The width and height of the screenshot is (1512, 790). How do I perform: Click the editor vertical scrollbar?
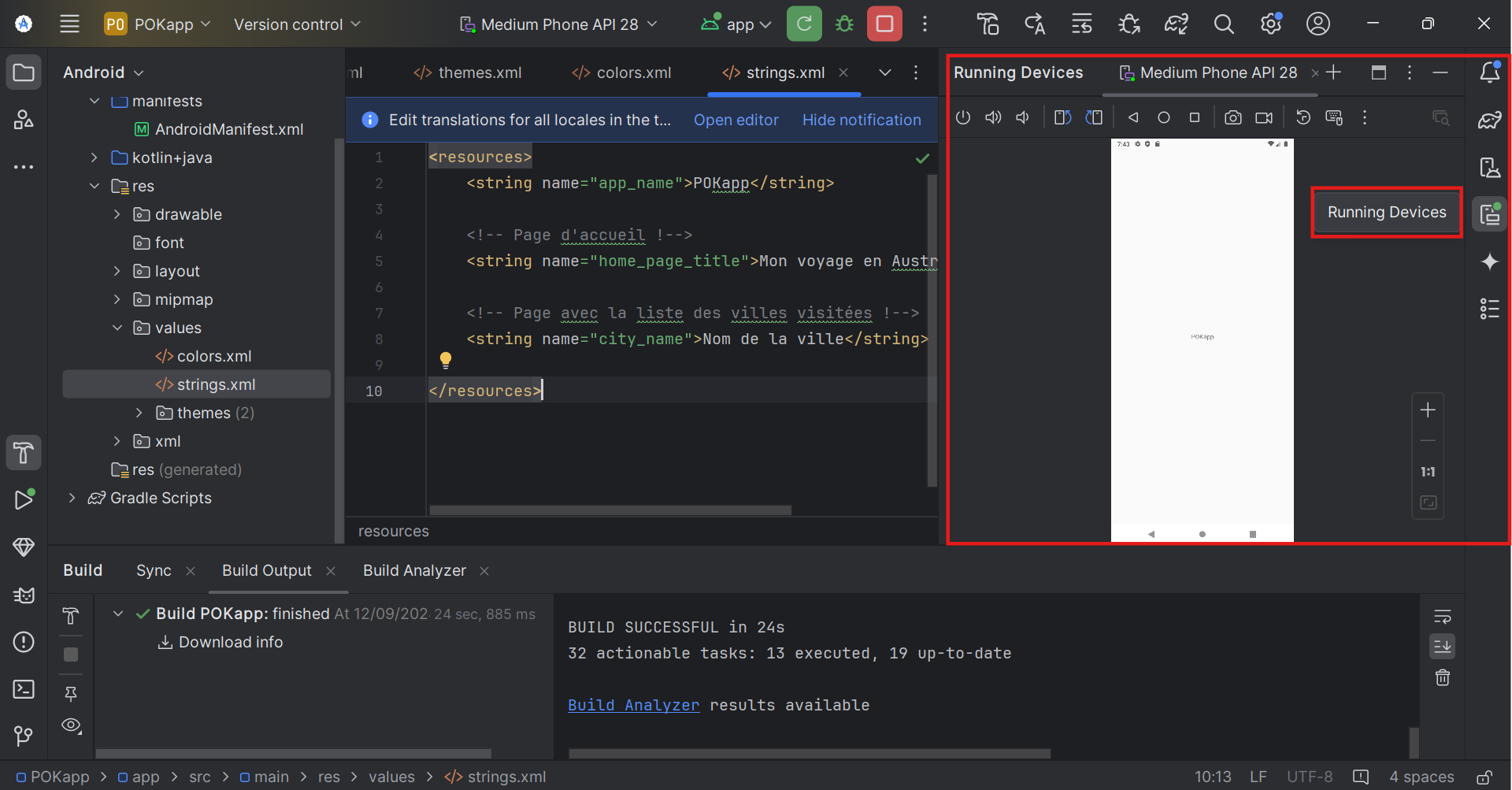click(x=932, y=331)
